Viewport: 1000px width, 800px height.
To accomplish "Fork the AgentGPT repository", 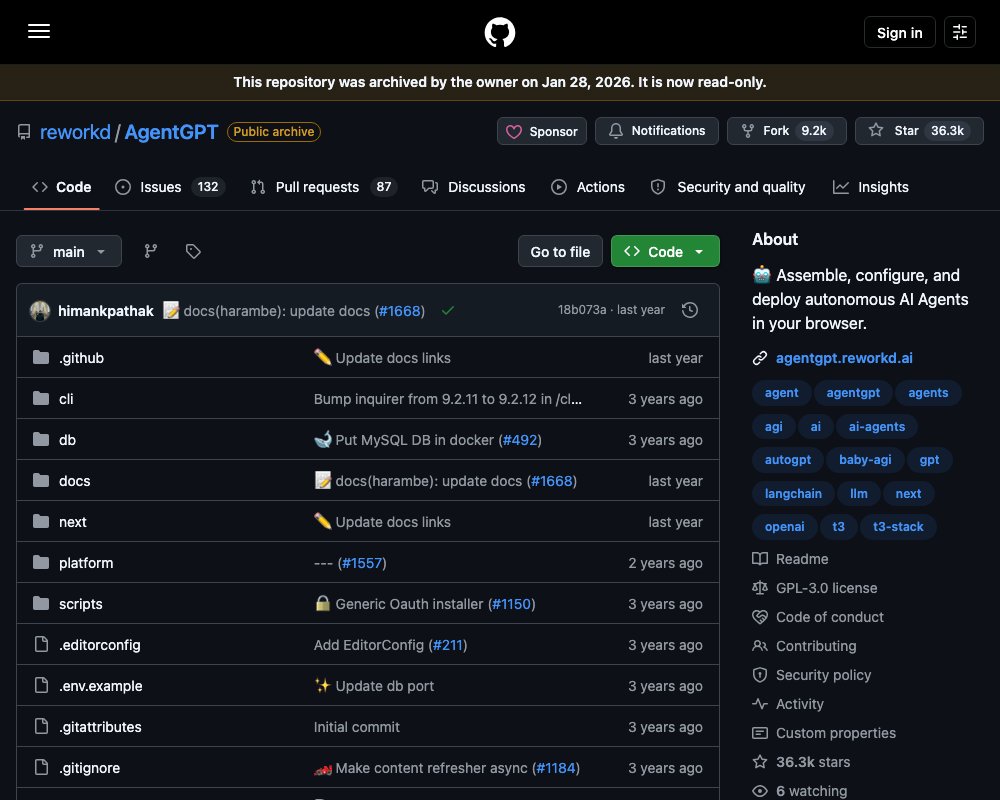I will point(786,131).
